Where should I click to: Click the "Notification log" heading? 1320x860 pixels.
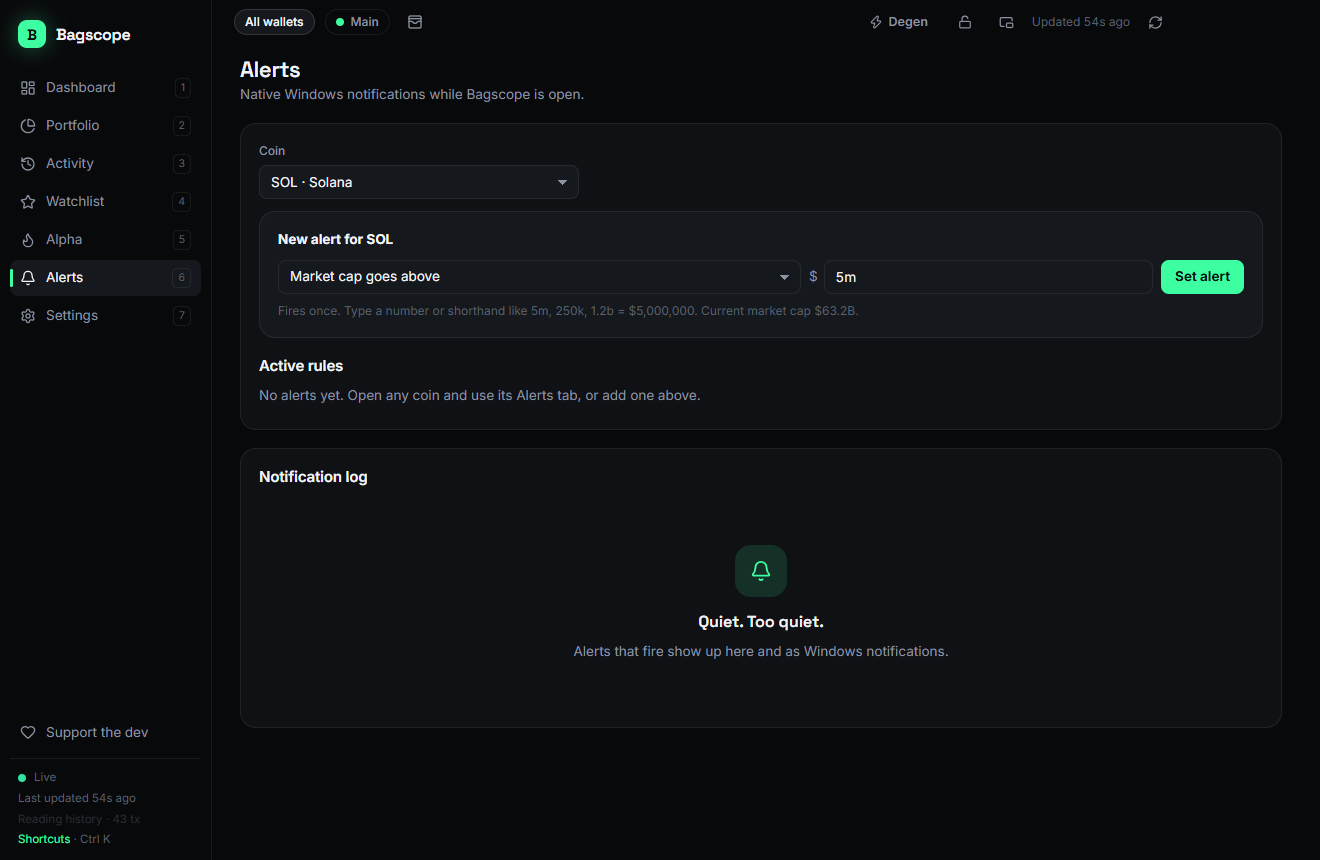click(x=313, y=477)
